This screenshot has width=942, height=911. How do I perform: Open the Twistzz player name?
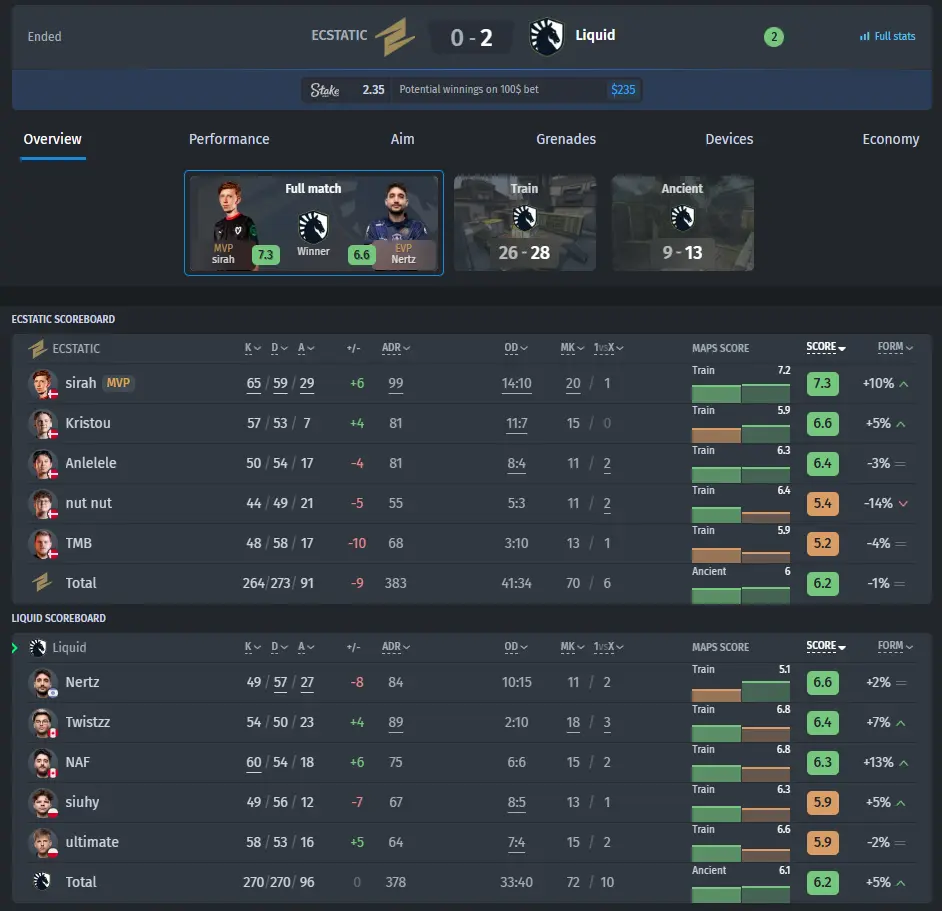(x=88, y=722)
